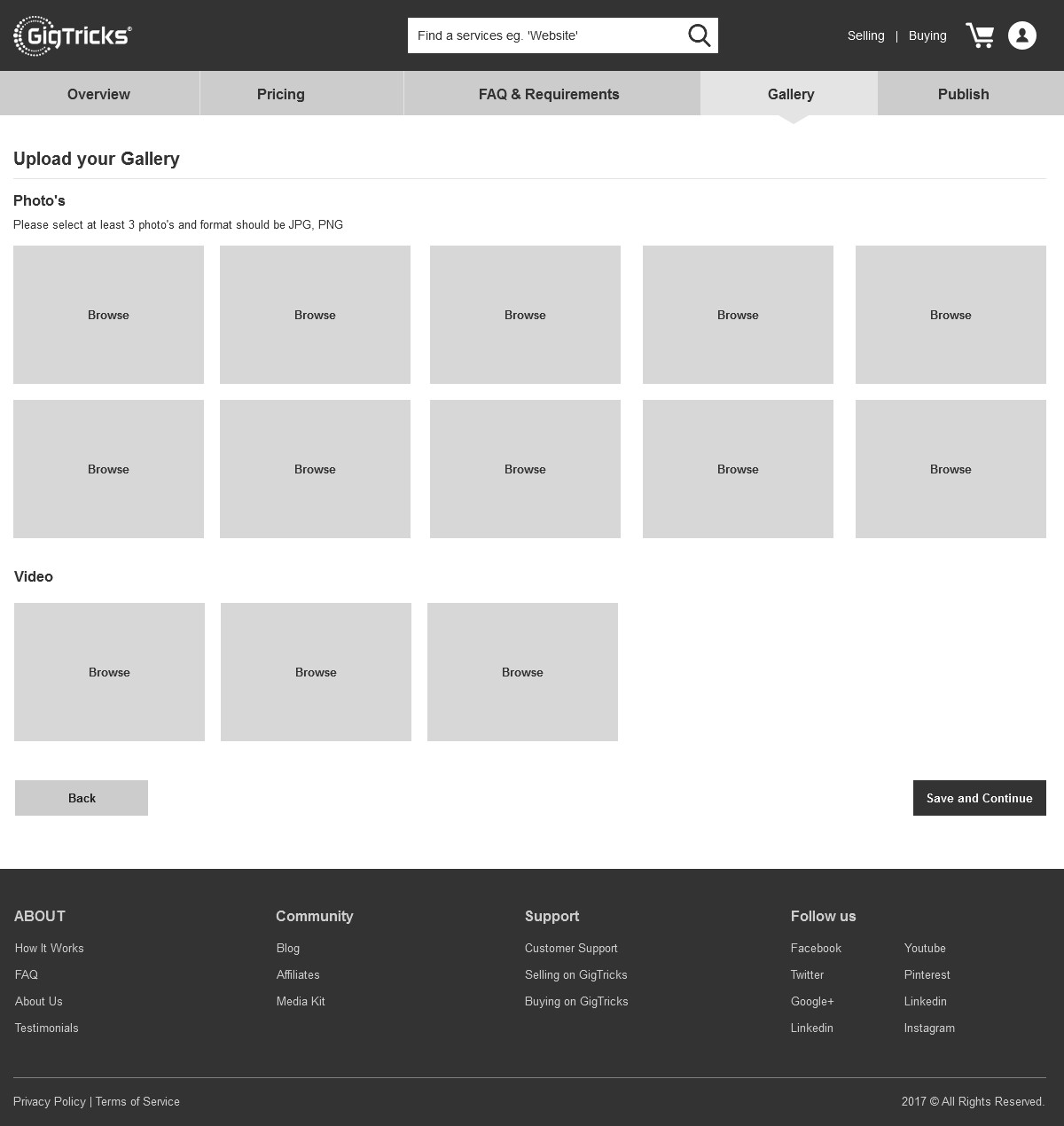This screenshot has width=1064, height=1126.
Task: Open the user profile avatar
Action: click(1021, 35)
